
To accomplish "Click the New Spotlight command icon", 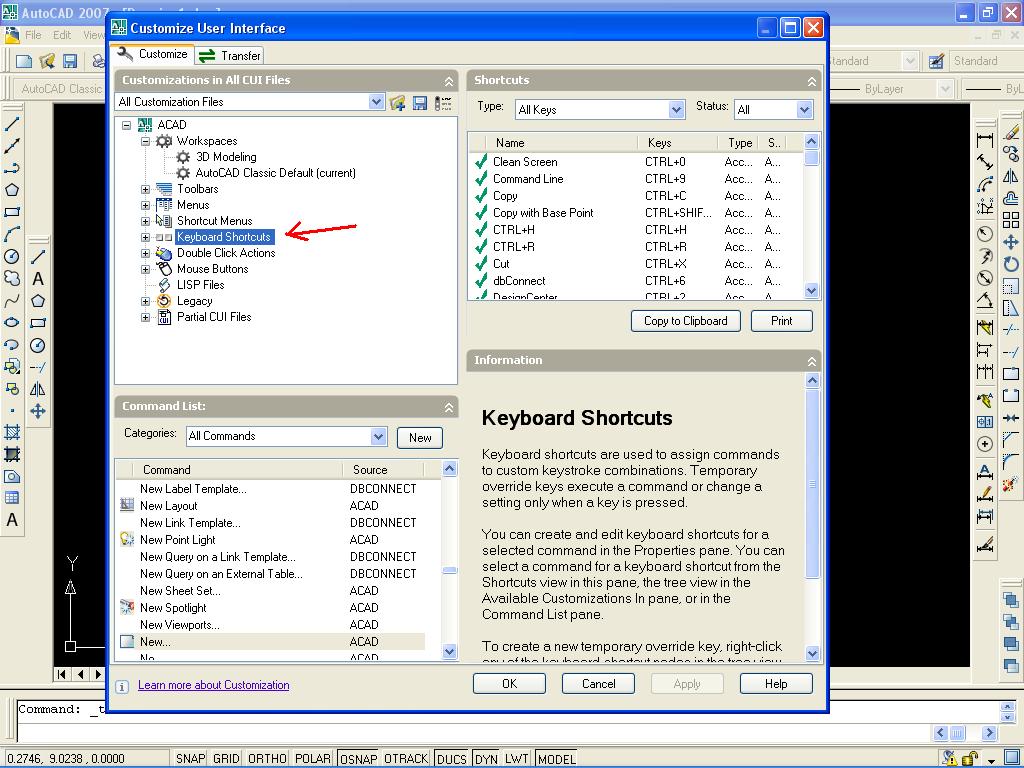I will pyautogui.click(x=127, y=607).
